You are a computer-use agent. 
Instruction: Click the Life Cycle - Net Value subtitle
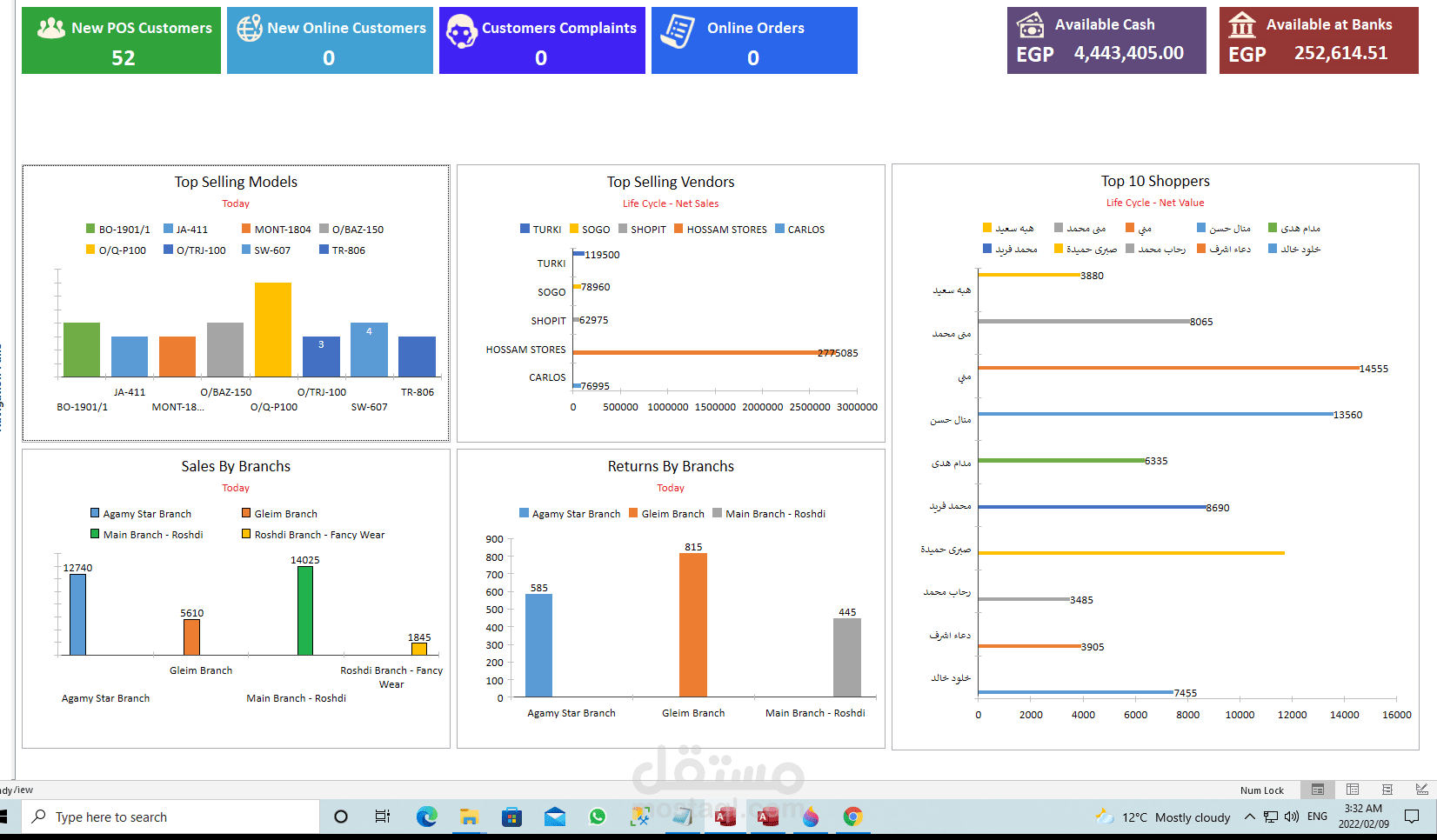point(1155,203)
